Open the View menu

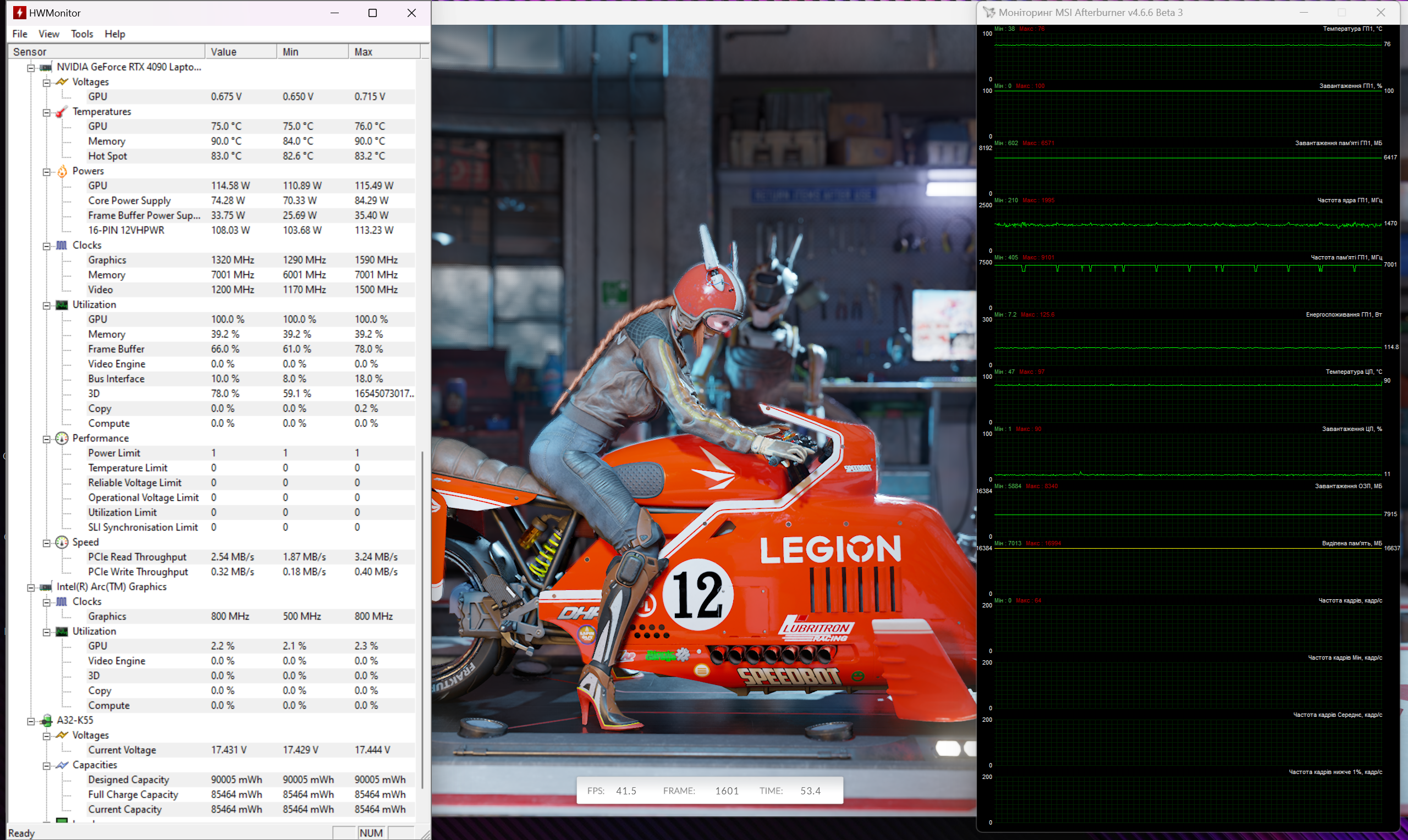(49, 34)
